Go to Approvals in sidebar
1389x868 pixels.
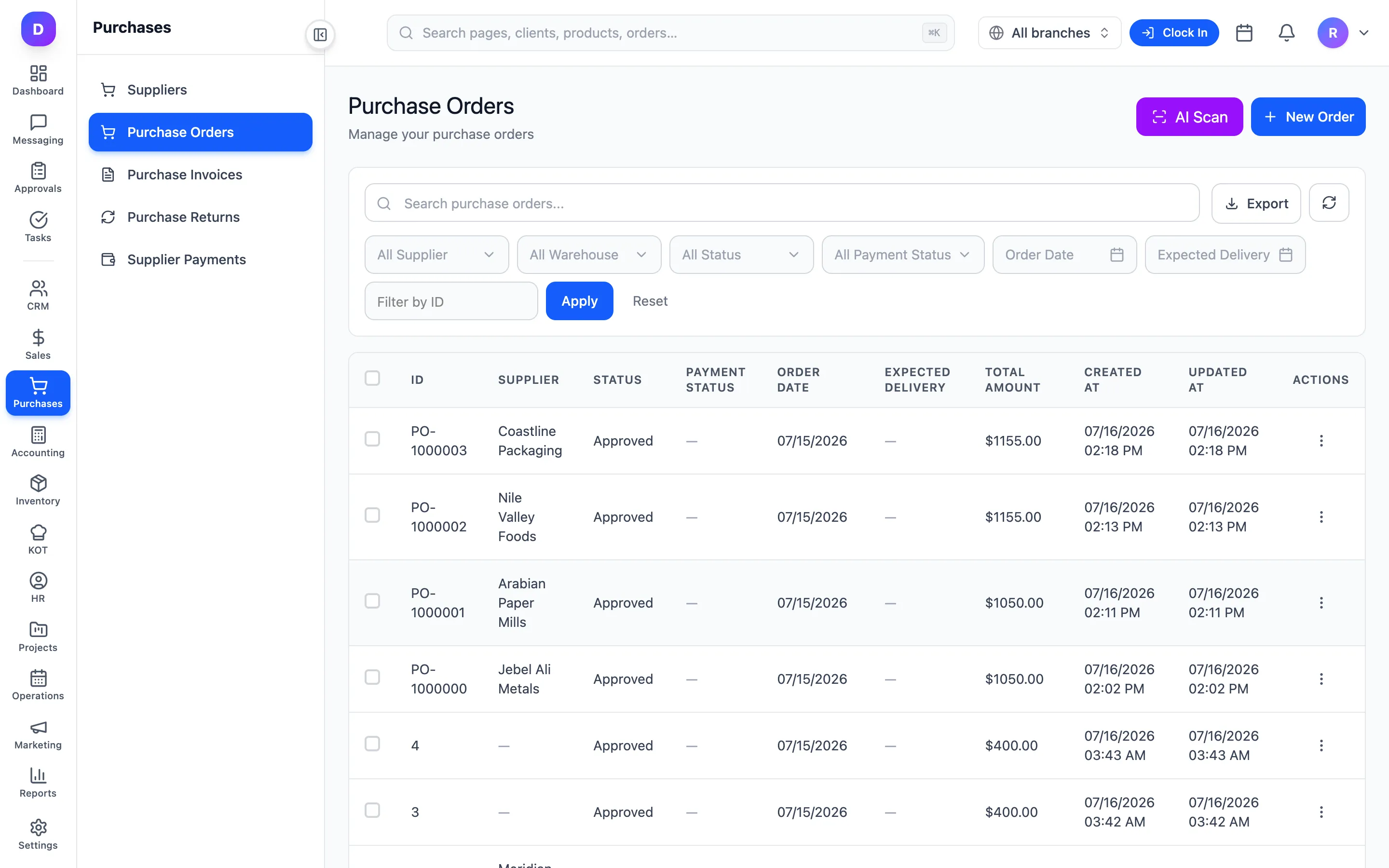coord(38,178)
